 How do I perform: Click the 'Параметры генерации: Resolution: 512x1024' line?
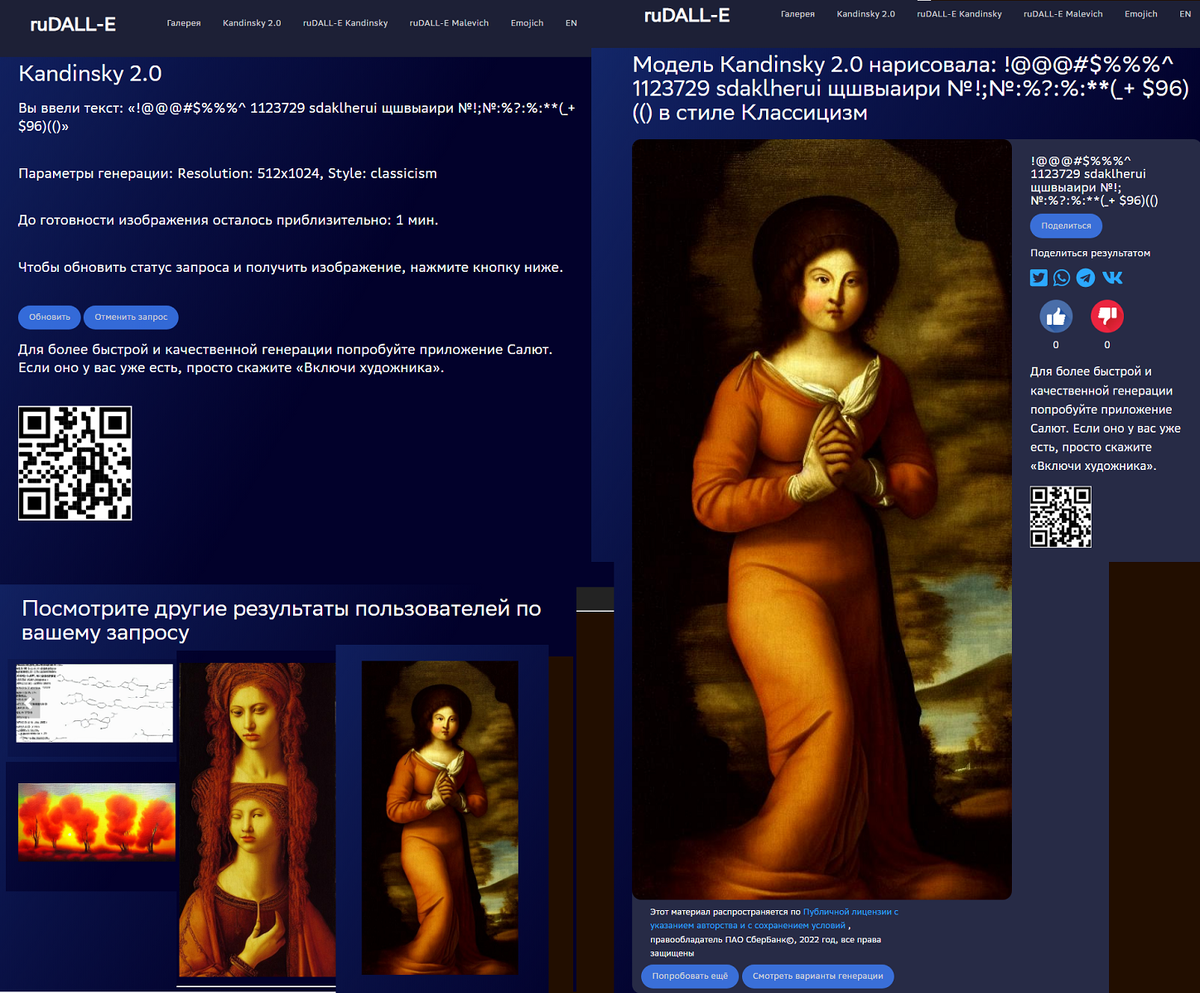(228, 173)
